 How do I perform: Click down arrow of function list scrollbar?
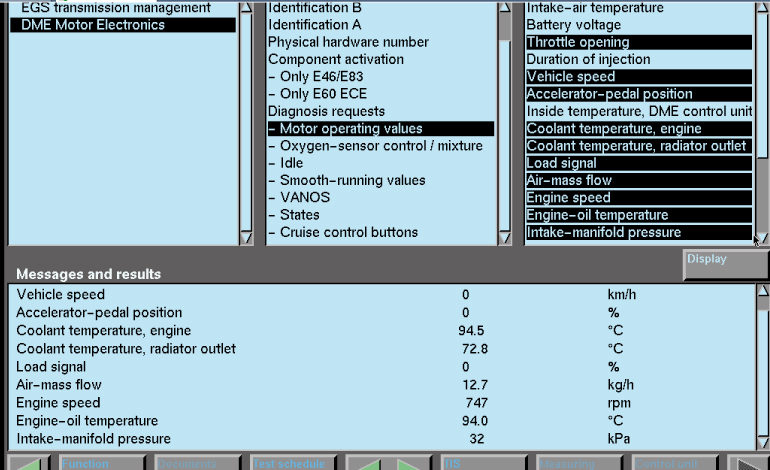[504, 238]
